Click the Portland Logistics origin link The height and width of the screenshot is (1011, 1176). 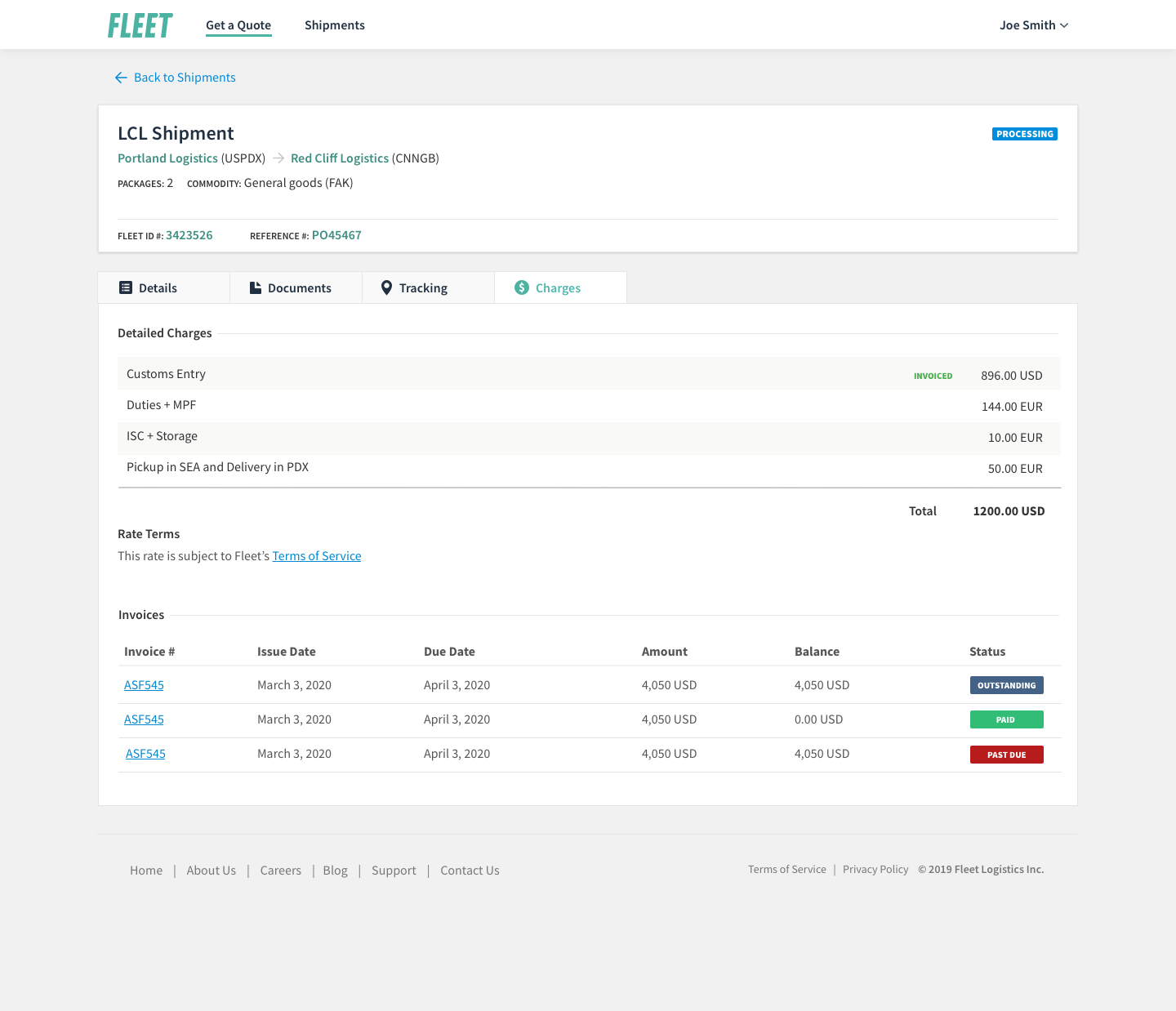(167, 158)
